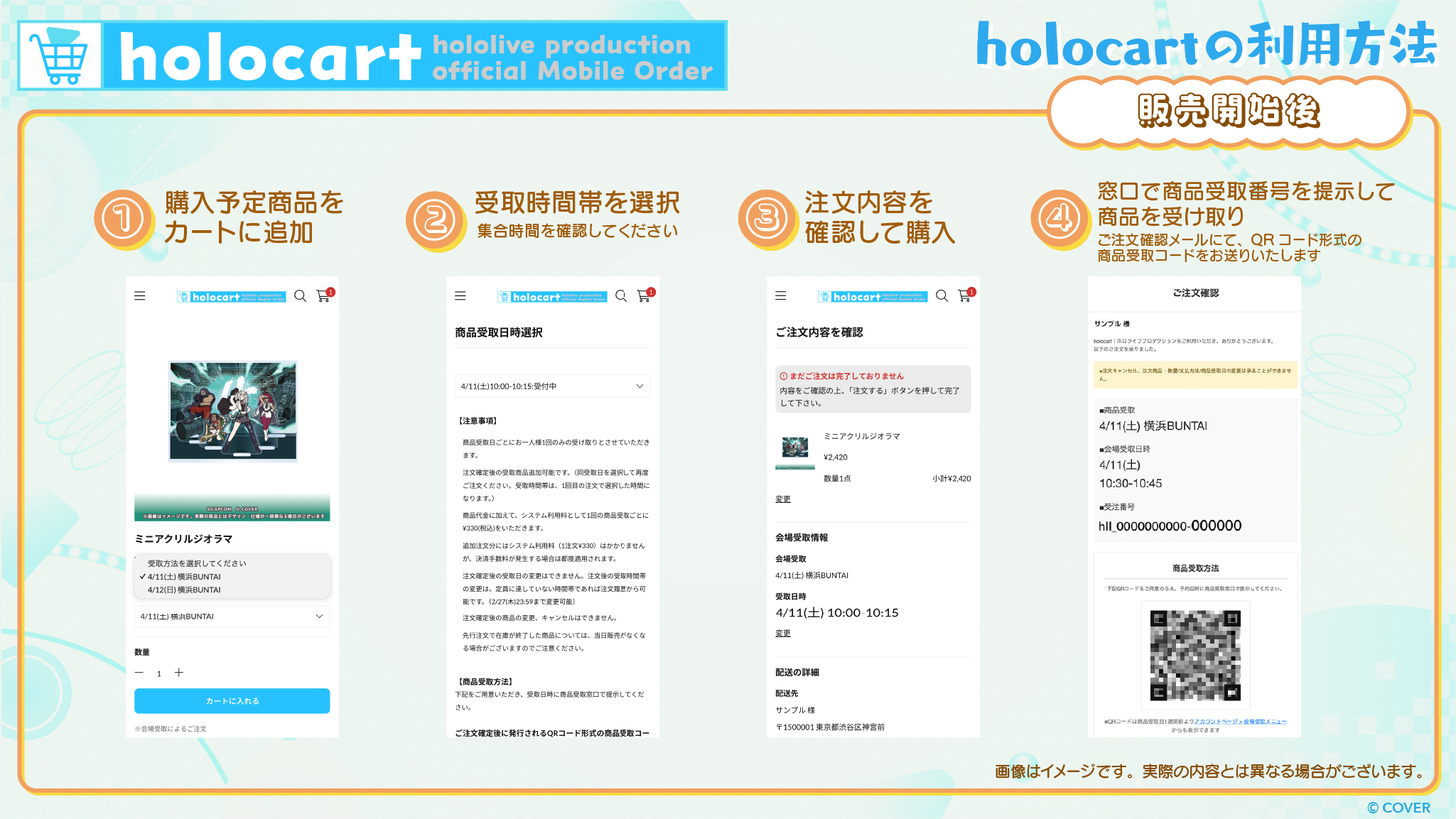Image resolution: width=1456 pixels, height=819 pixels.
Task: Click the holocart logo in the header
Action: point(231,296)
